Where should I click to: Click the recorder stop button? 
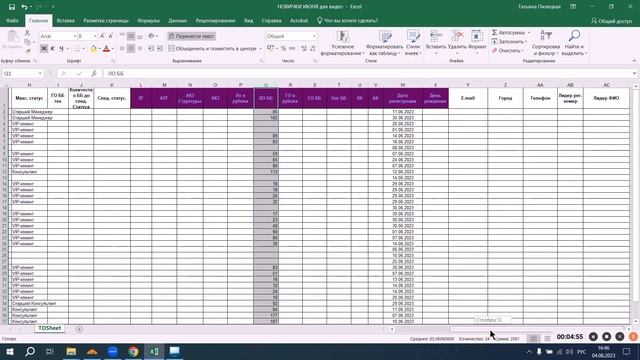click(x=607, y=336)
